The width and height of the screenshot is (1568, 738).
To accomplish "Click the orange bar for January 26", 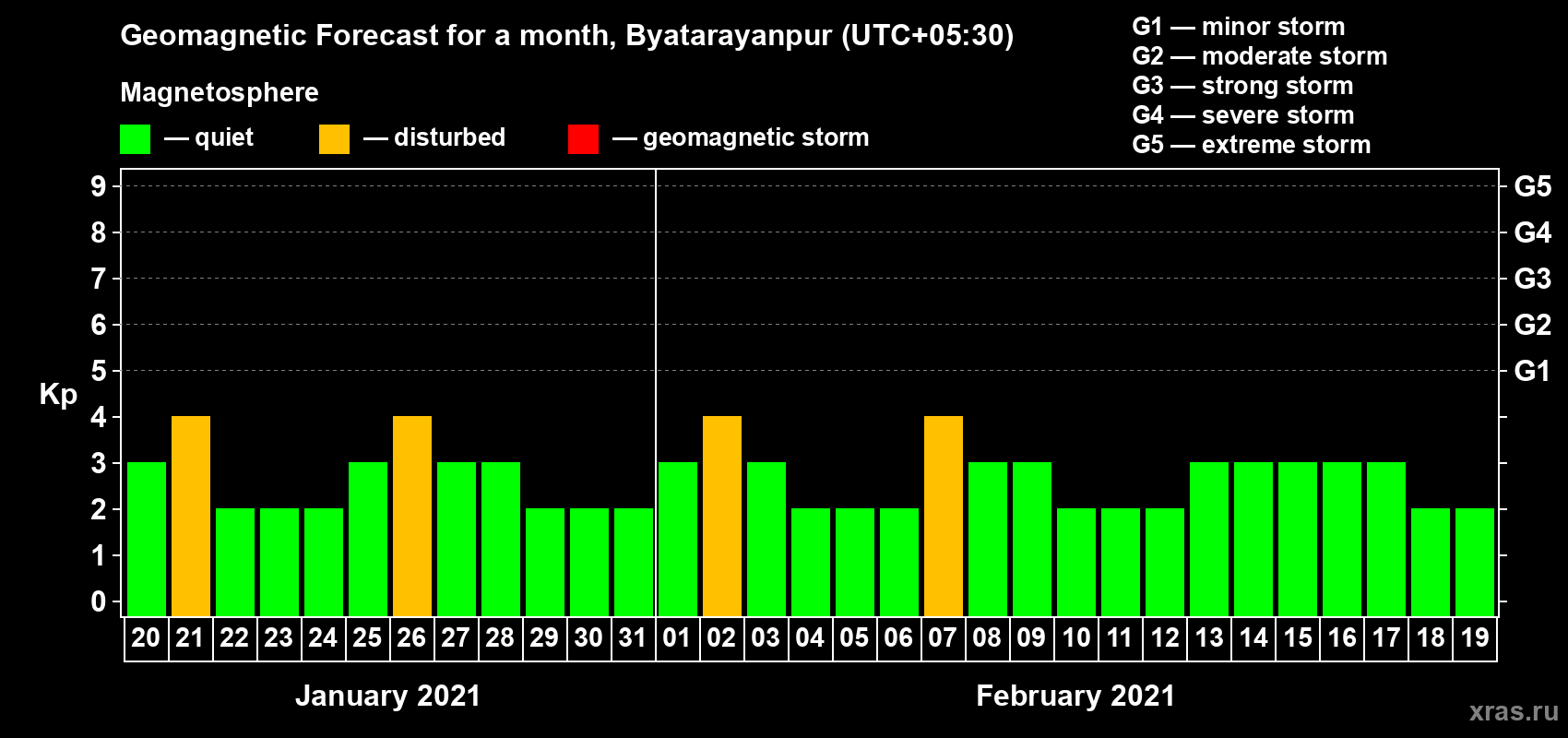I will [412, 516].
